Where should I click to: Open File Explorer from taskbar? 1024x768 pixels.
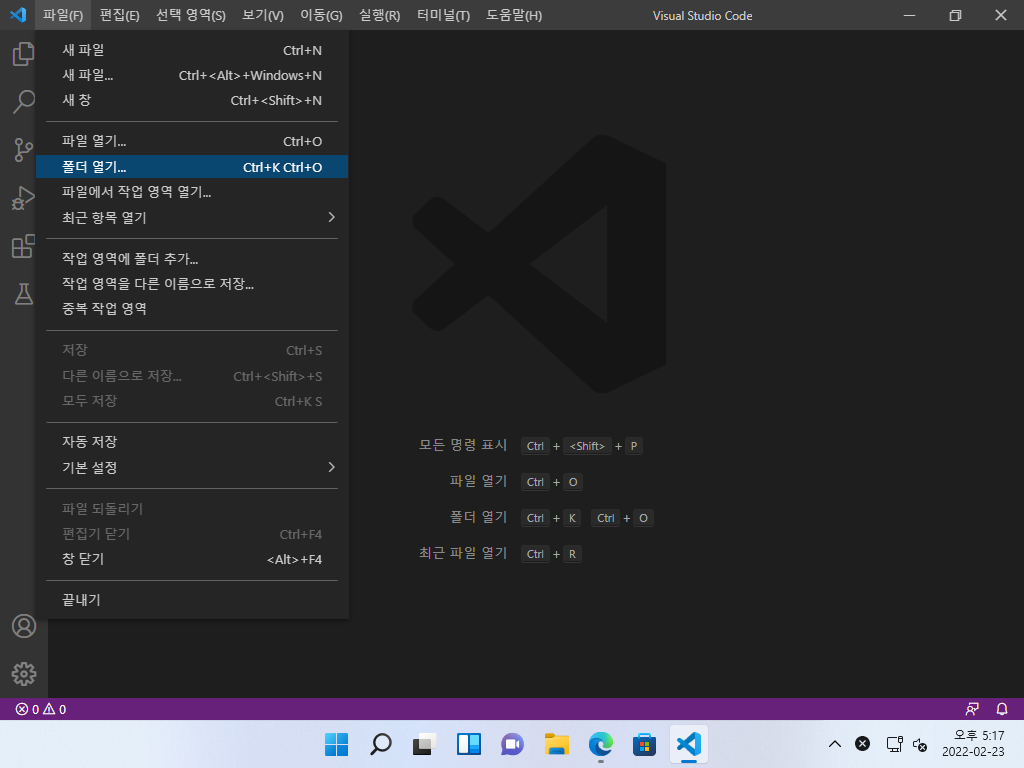pyautogui.click(x=557, y=744)
